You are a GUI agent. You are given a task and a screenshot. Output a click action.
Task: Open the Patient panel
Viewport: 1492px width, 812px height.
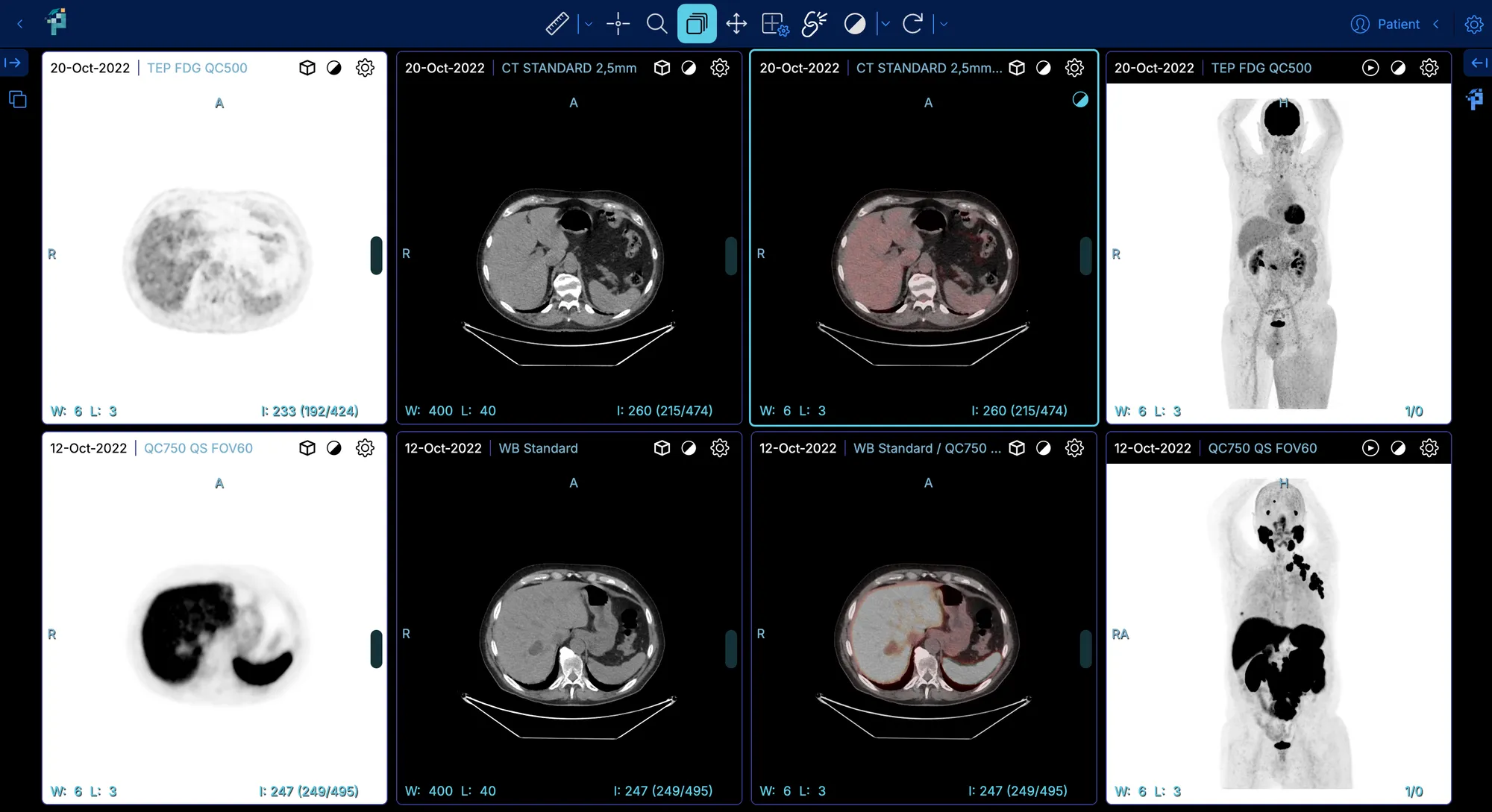click(1385, 24)
